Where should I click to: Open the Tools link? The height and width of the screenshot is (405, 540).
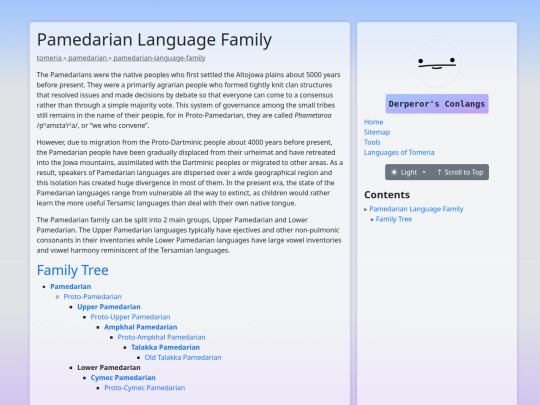coord(372,142)
